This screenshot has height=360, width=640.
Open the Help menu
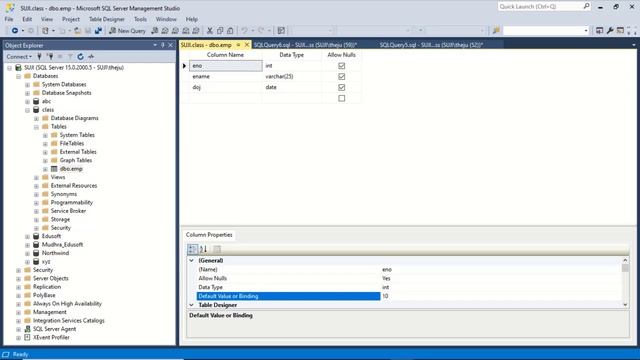(191, 19)
